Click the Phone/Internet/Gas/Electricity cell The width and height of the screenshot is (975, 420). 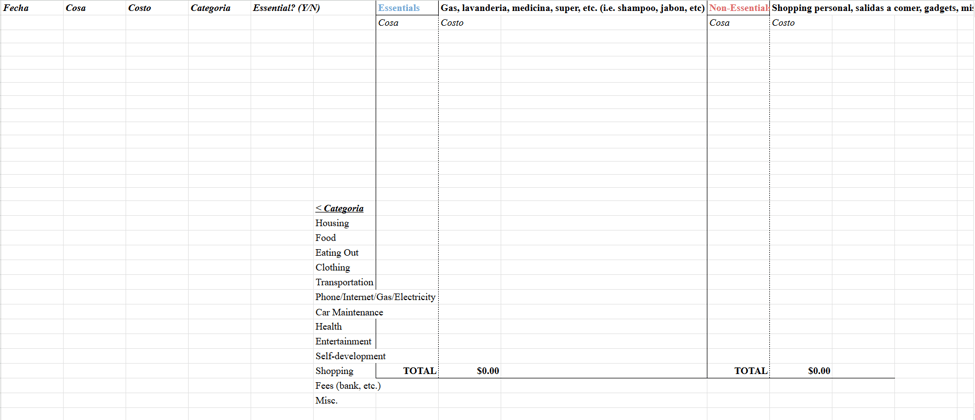pos(375,298)
